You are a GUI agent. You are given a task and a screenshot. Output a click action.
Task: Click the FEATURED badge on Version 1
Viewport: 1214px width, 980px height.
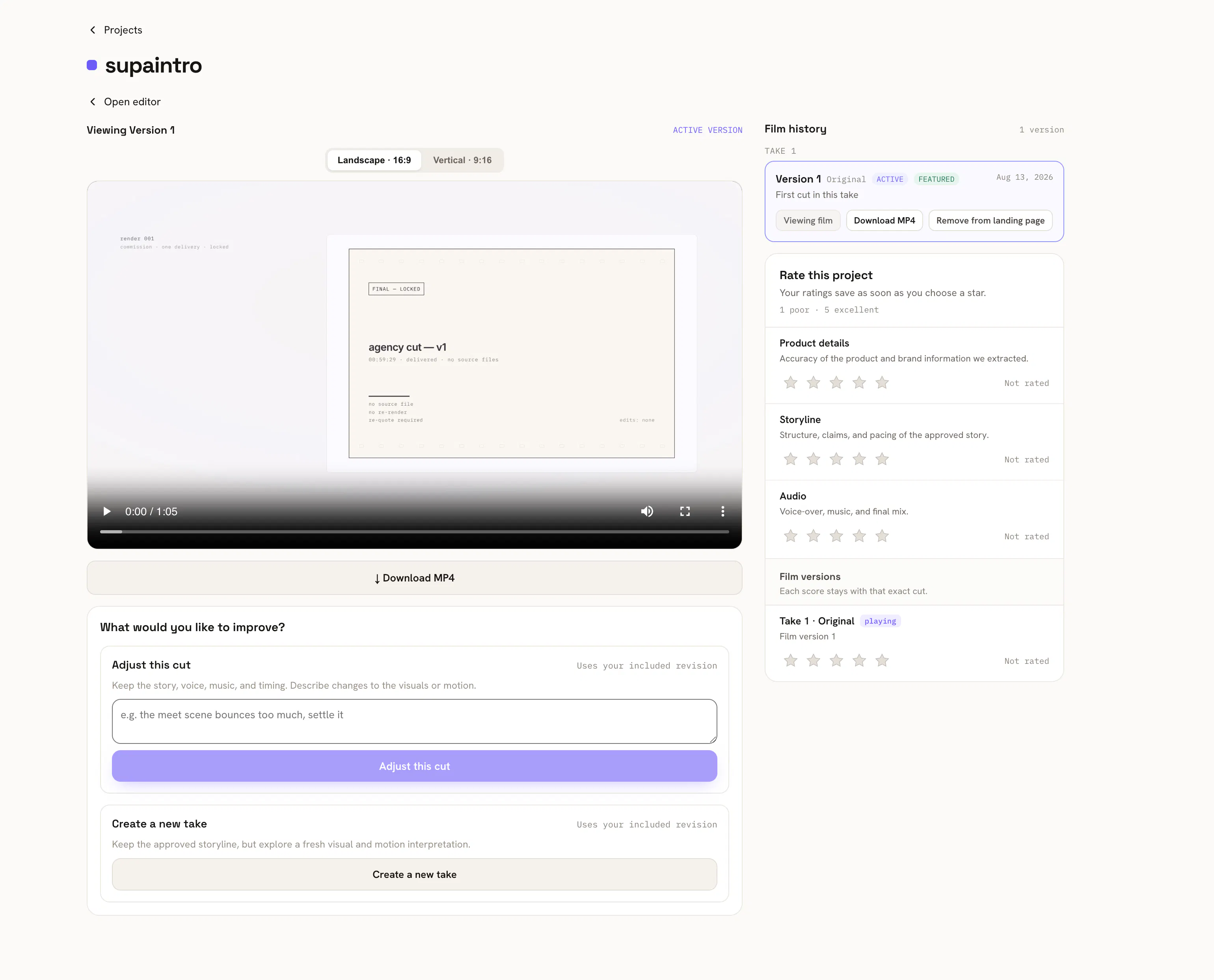[936, 179]
